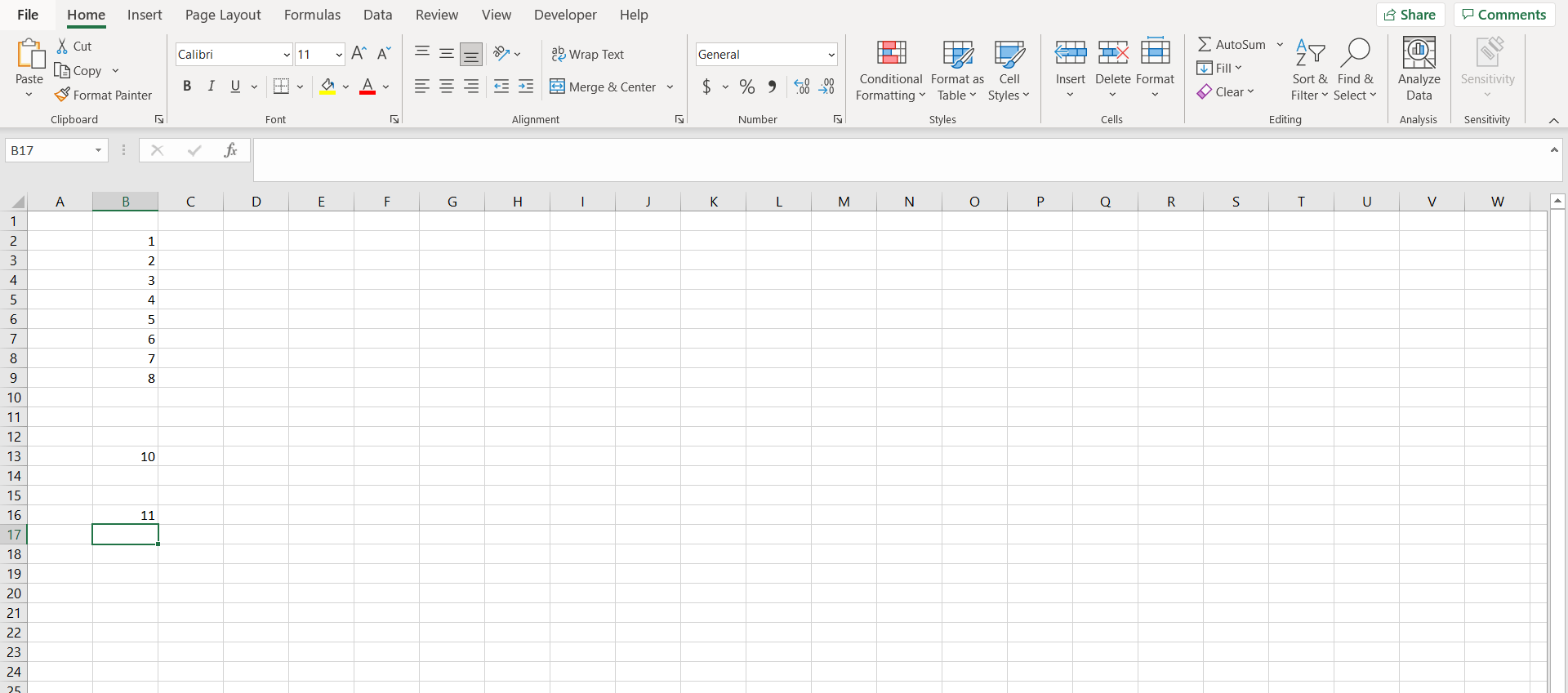Collapse the ribbon with the chevron

(x=1553, y=120)
